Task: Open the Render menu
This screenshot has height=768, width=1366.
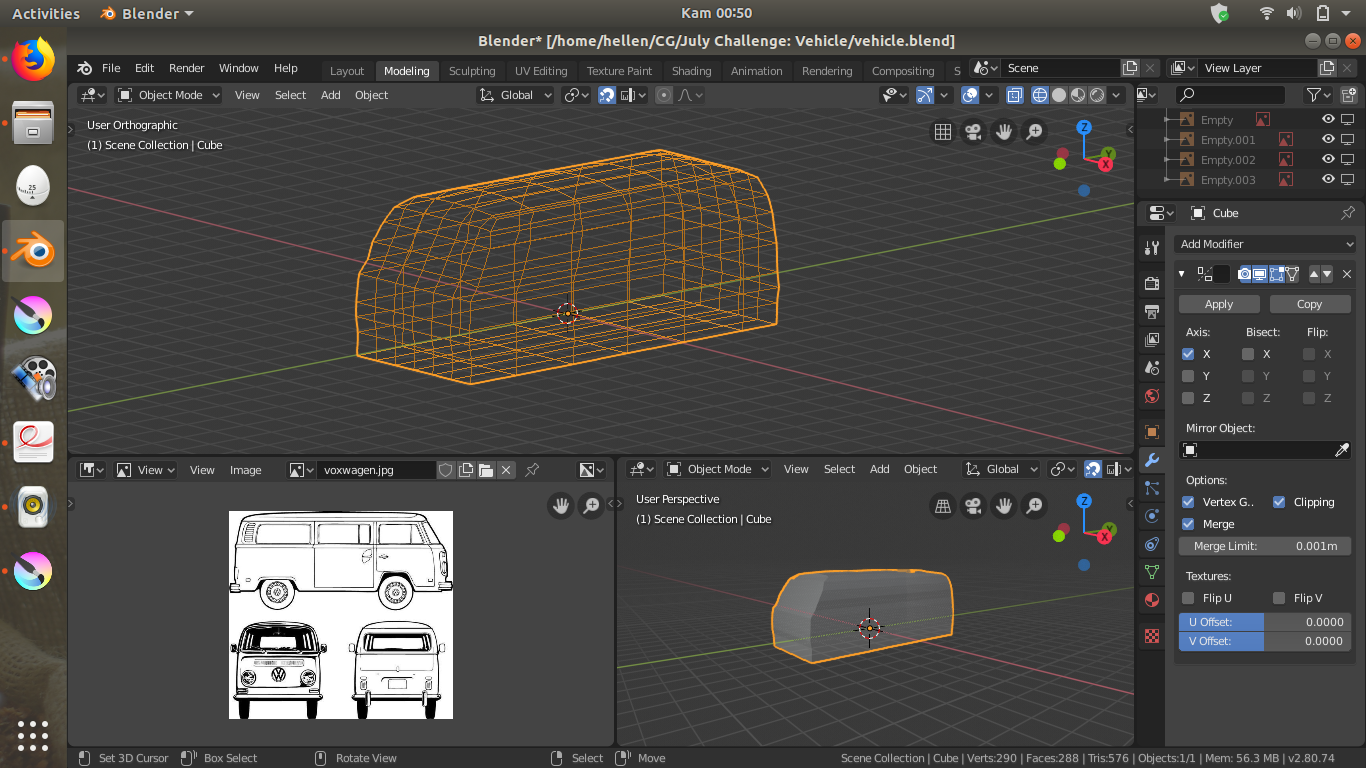Action: (186, 68)
